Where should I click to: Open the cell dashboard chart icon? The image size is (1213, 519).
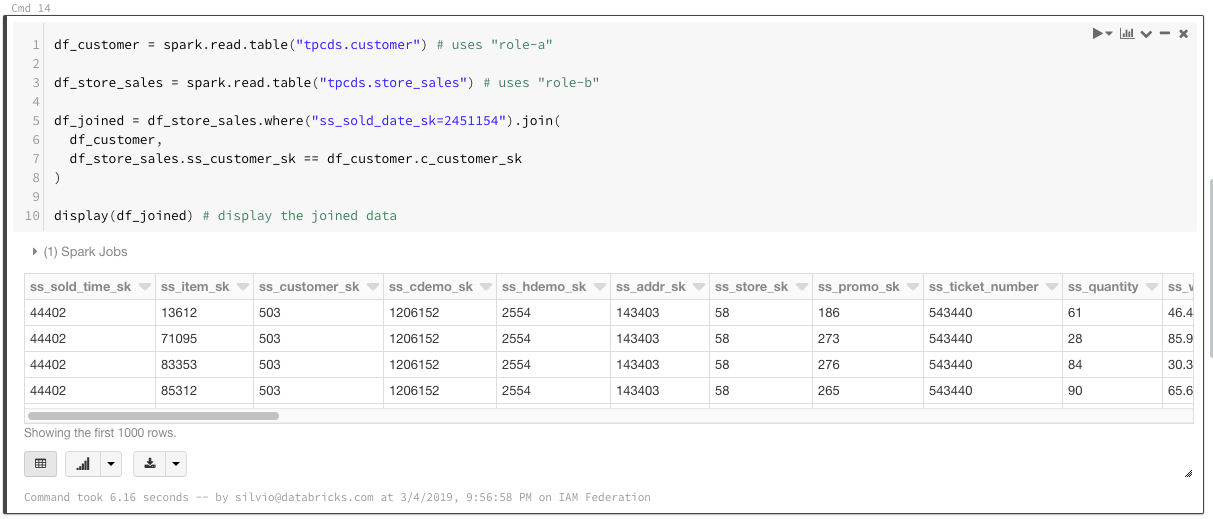click(1127, 34)
